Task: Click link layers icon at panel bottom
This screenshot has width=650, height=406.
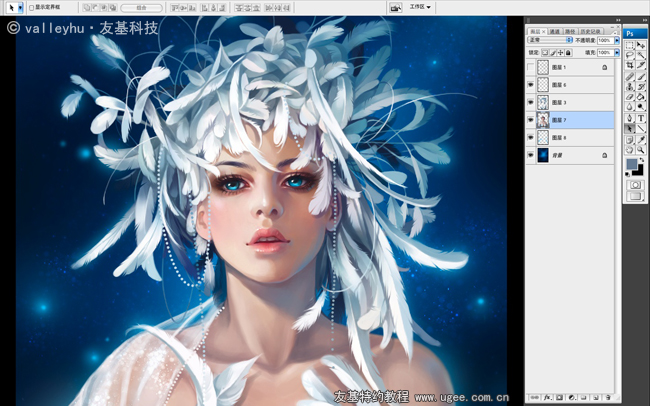Action: coord(535,398)
